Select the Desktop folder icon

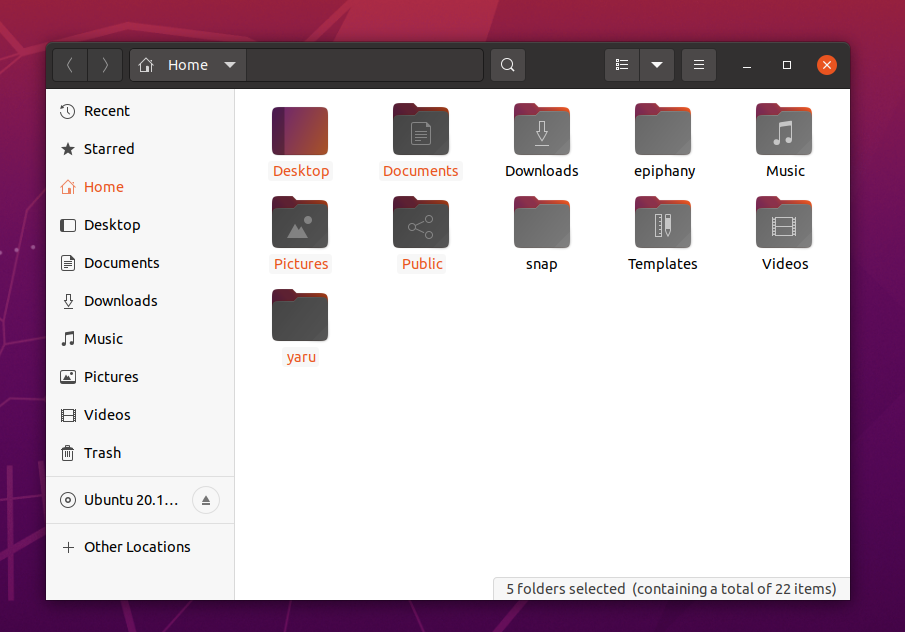300,130
